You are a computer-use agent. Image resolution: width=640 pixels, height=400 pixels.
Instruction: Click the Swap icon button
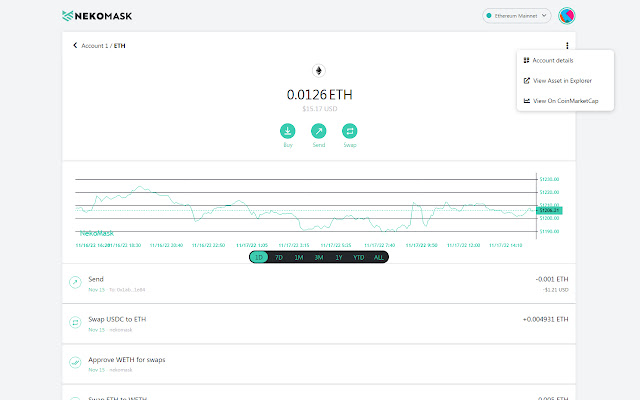(349, 130)
